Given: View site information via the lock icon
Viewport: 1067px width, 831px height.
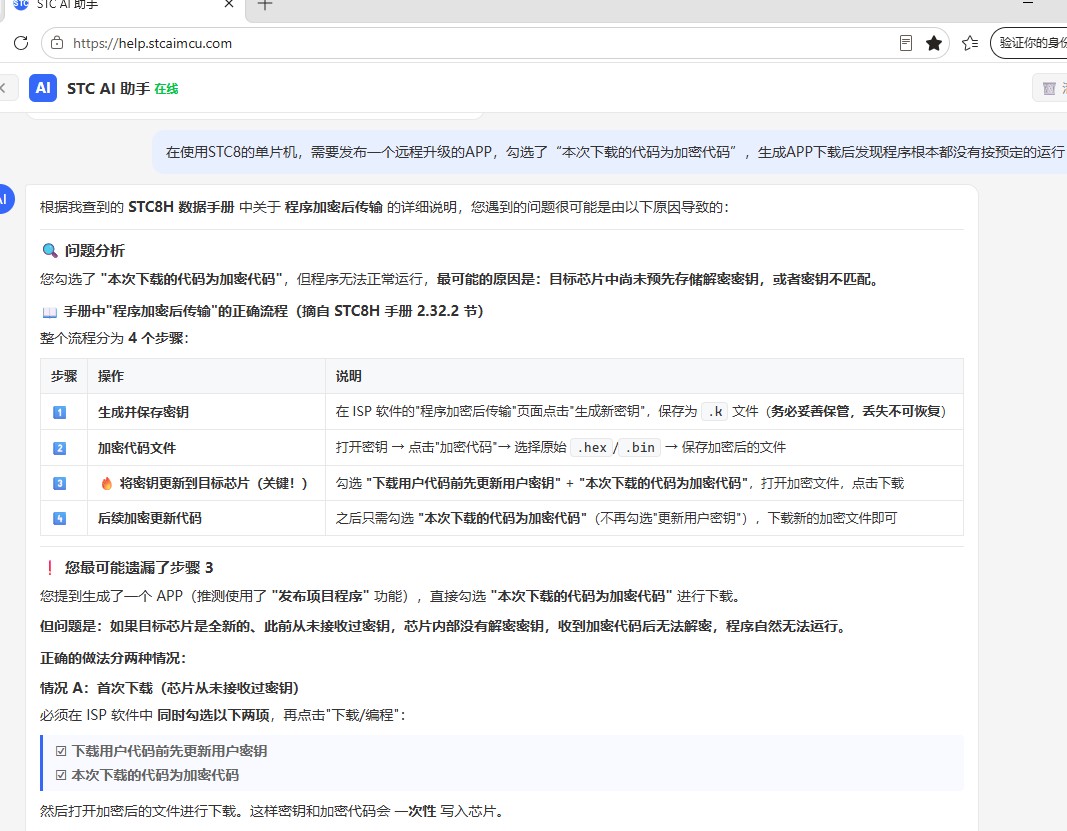Looking at the screenshot, I should [x=57, y=43].
